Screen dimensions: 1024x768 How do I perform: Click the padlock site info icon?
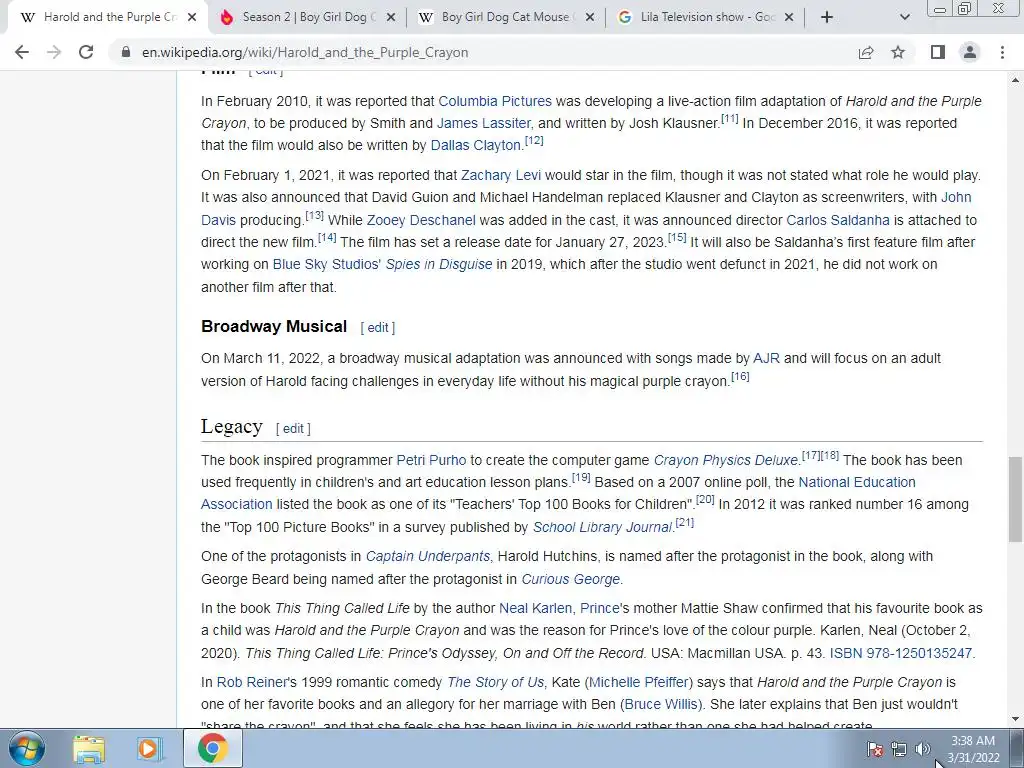coord(126,52)
